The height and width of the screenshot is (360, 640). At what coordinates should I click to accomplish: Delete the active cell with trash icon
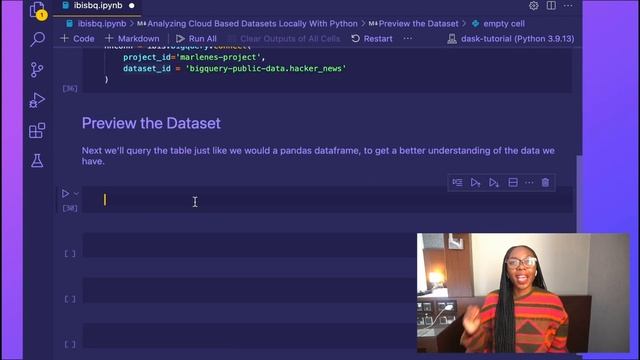coord(545,182)
